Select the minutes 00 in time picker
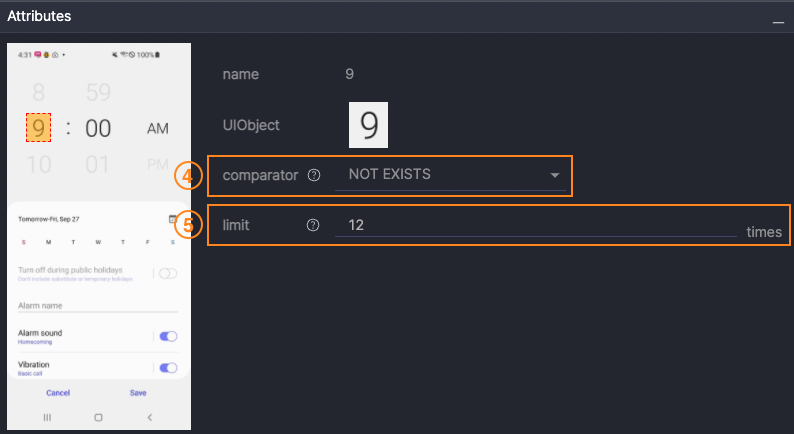794x434 pixels. pos(98,128)
